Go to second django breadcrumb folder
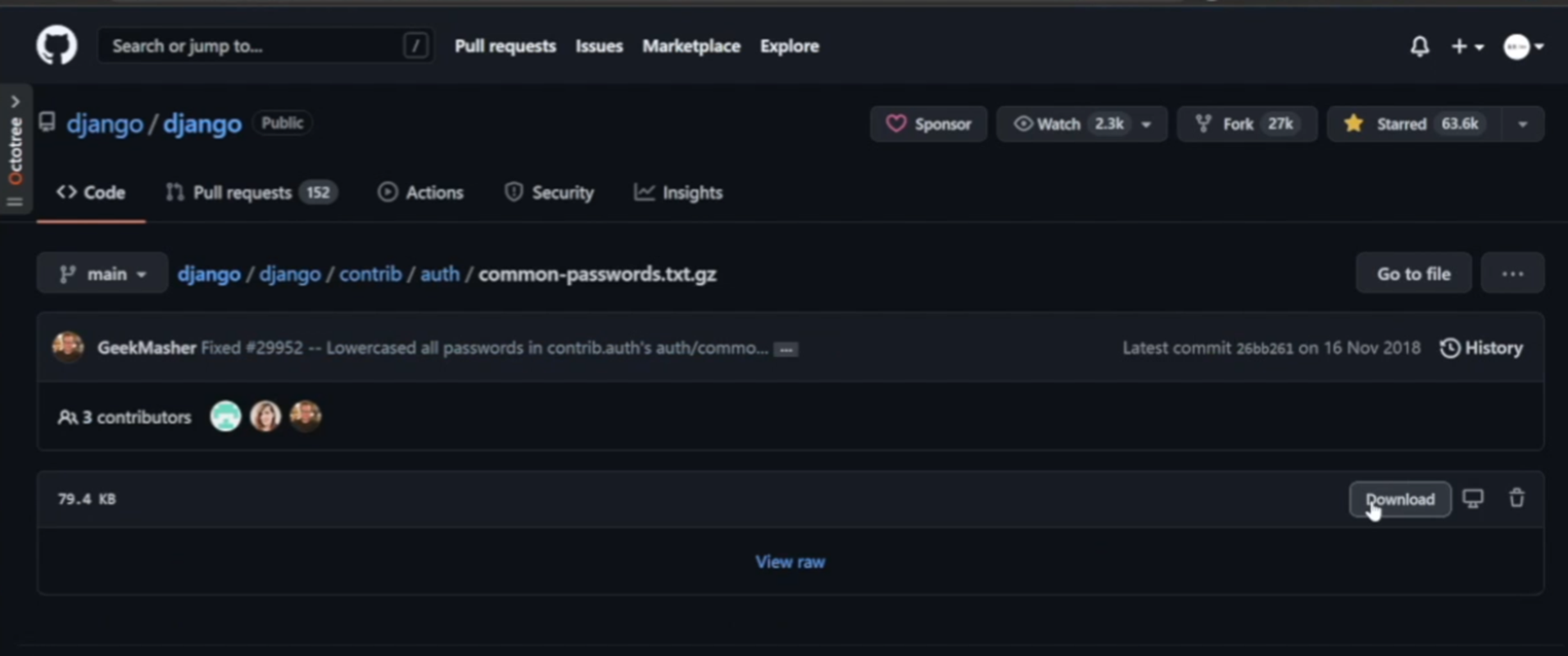The image size is (1568, 656). coord(290,274)
